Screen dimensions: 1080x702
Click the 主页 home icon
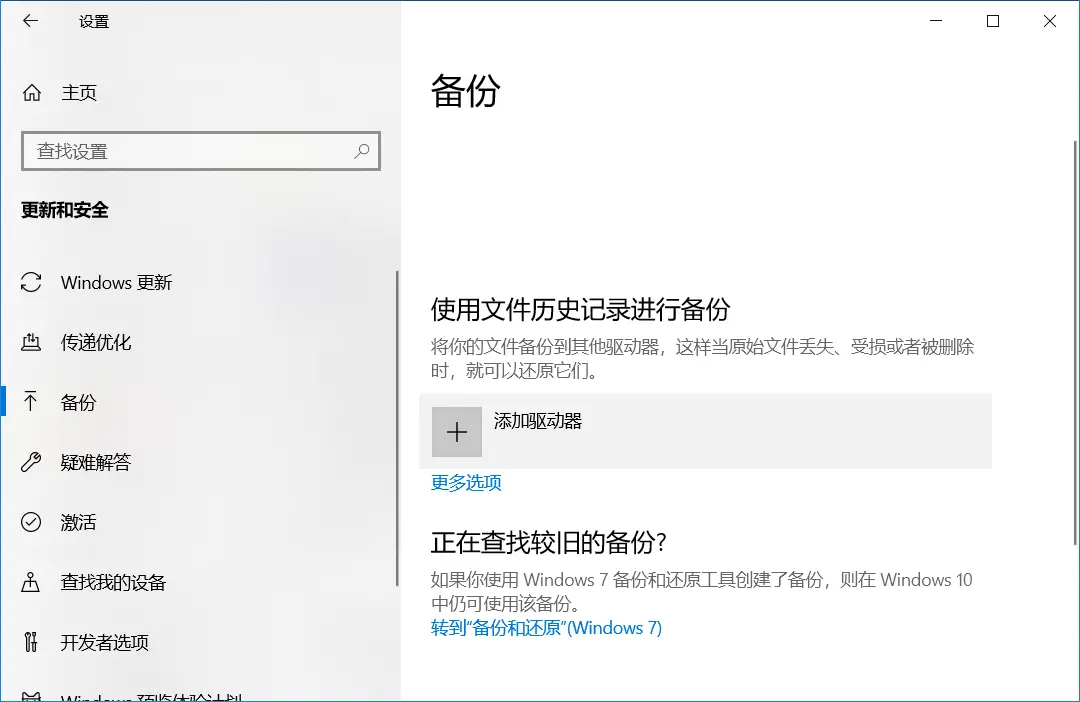coord(32,93)
